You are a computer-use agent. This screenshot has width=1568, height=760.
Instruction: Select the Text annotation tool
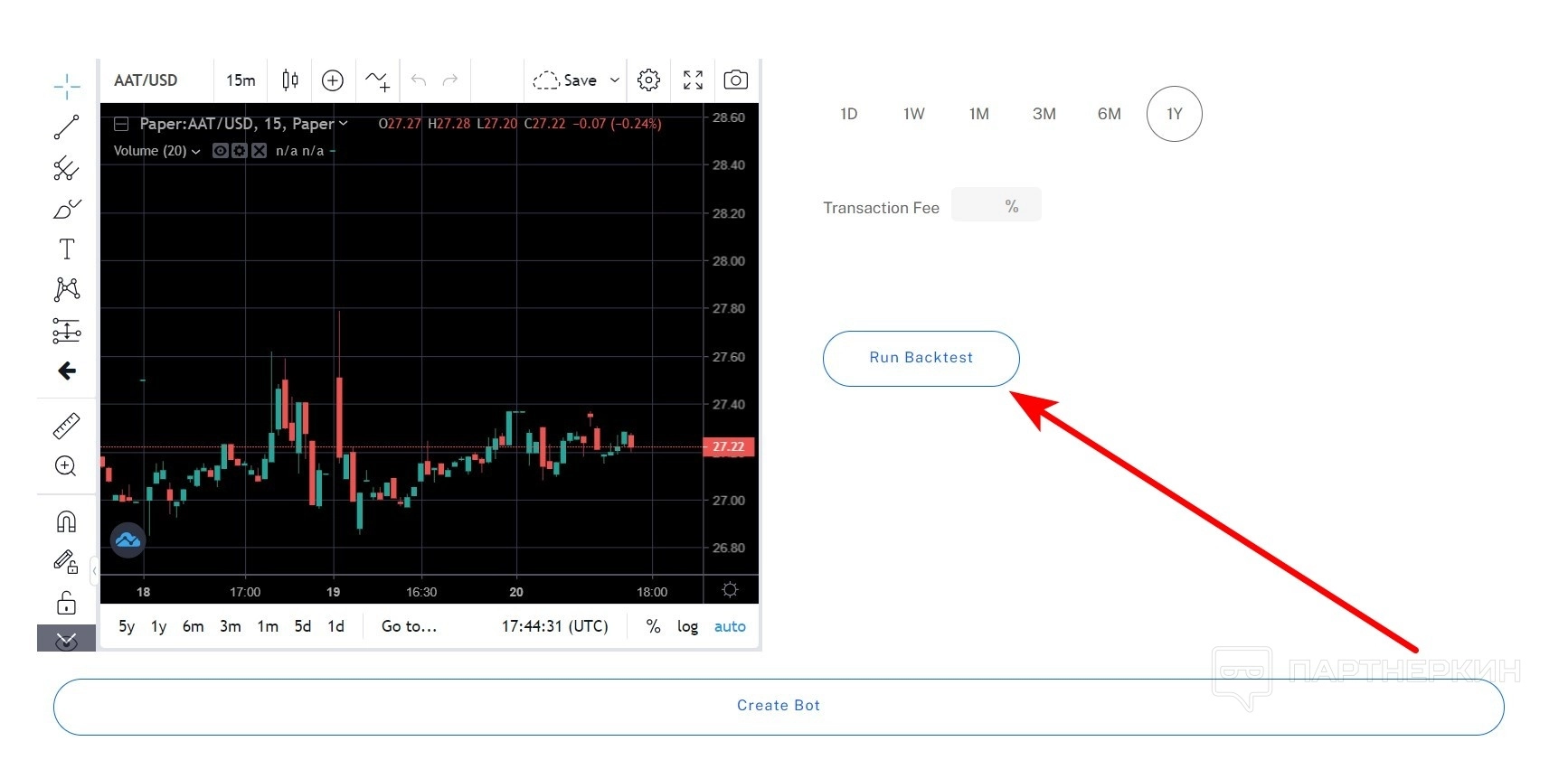point(66,249)
